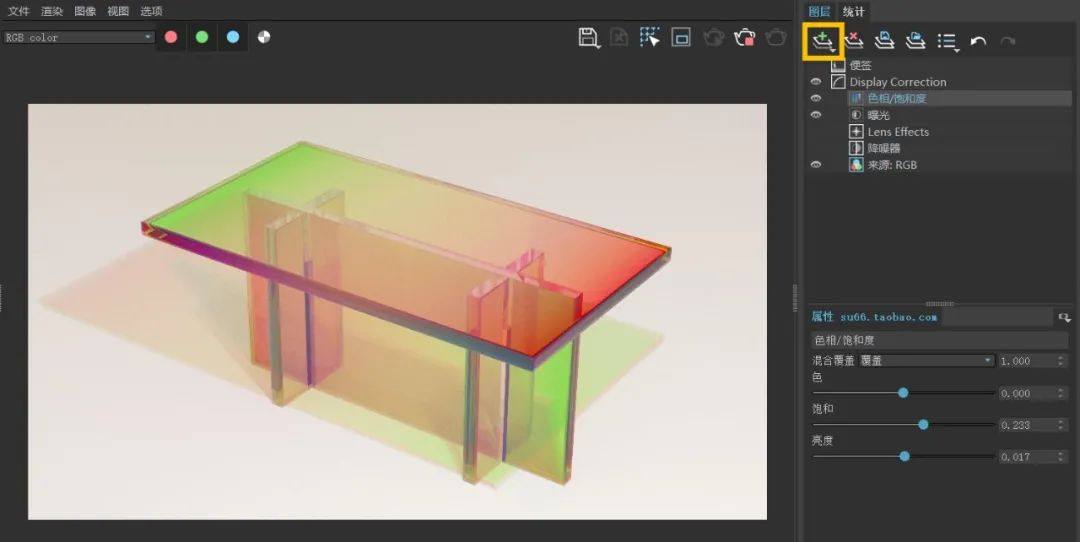Activate the region render icon

(681, 38)
